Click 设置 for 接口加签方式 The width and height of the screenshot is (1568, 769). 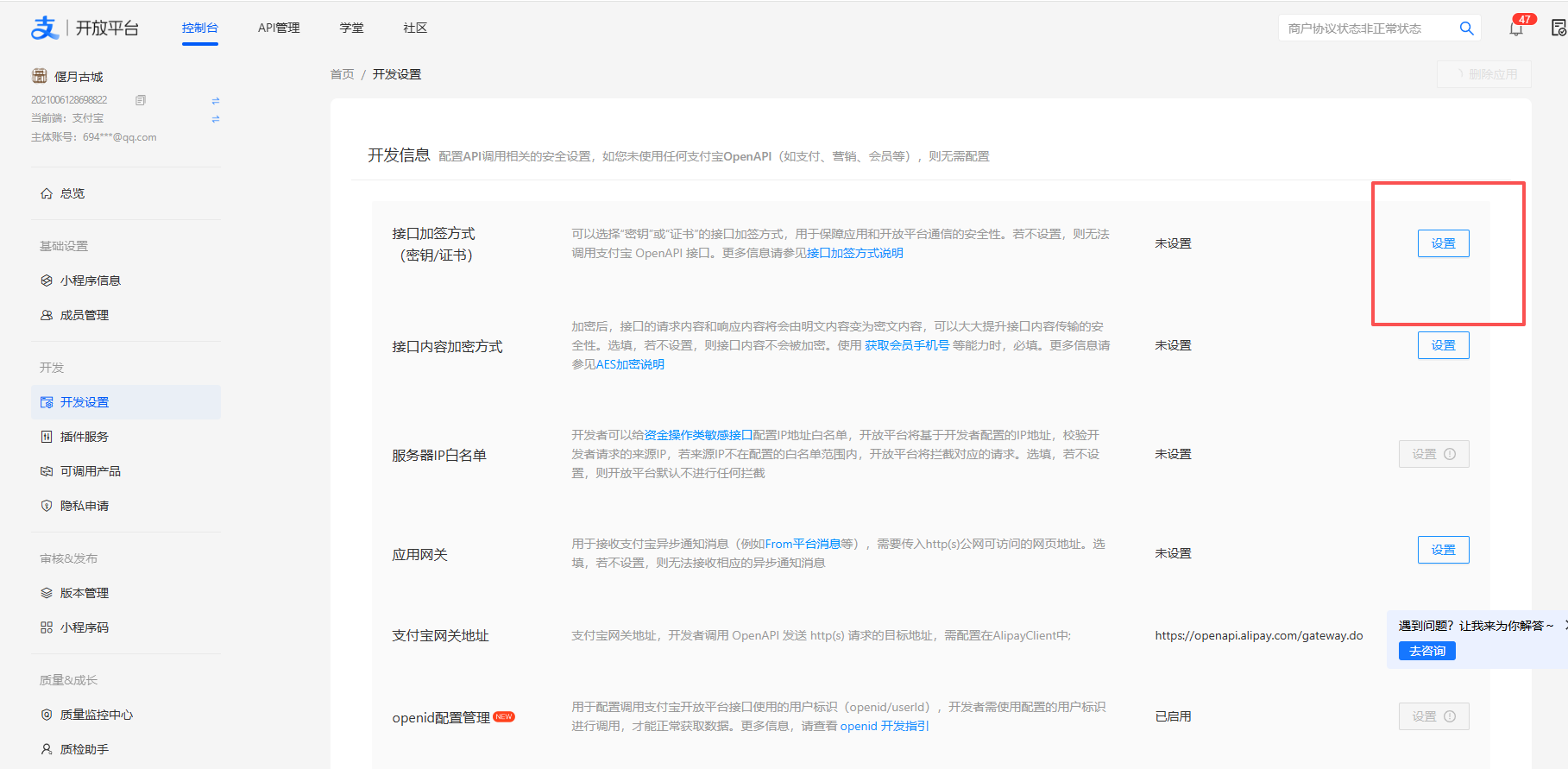[x=1443, y=243]
